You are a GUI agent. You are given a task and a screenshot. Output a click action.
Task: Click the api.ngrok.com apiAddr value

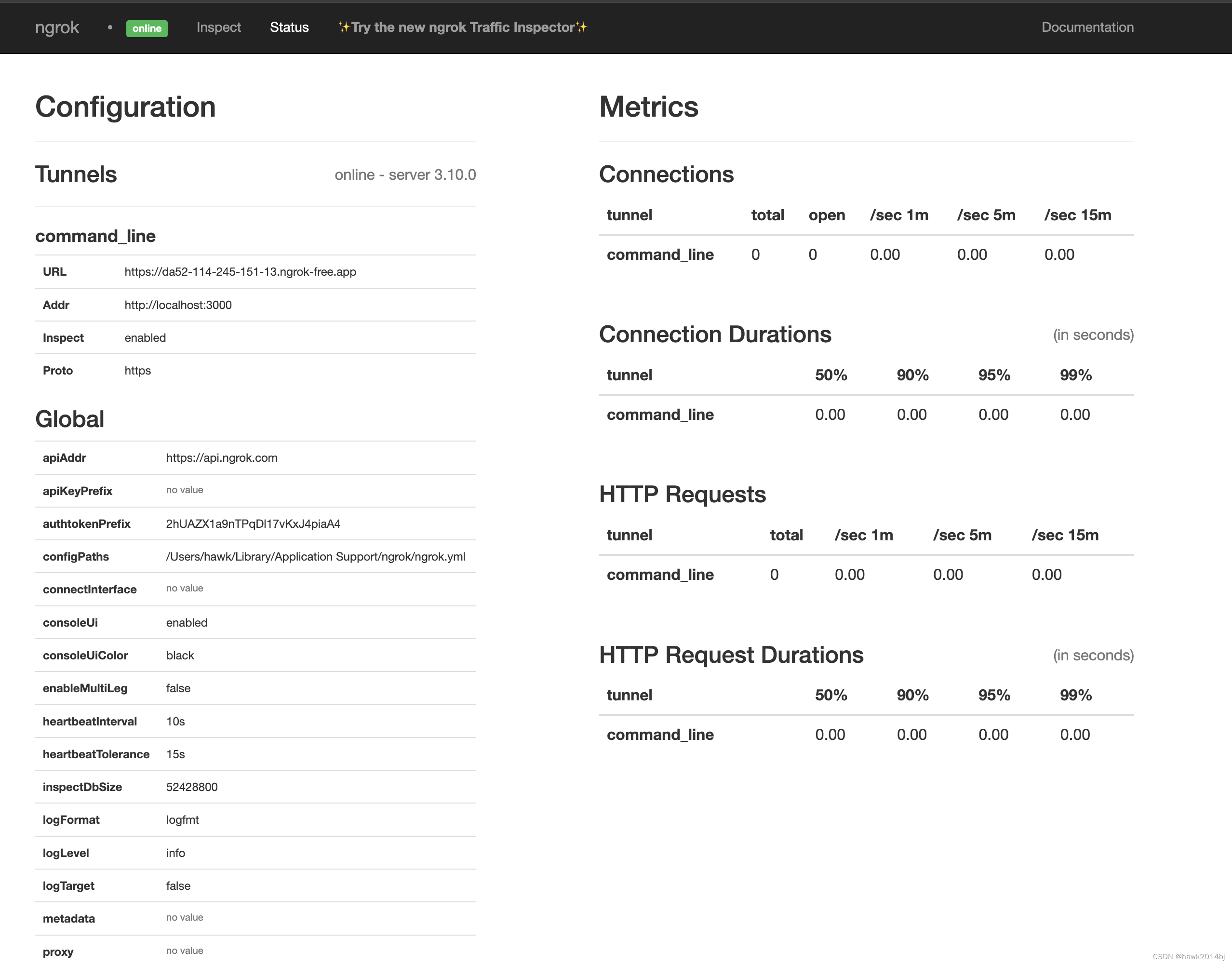point(221,457)
